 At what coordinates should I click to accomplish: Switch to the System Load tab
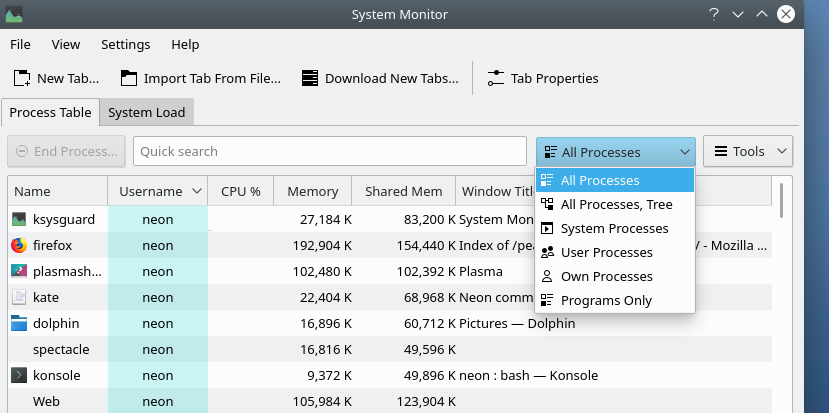[146, 113]
